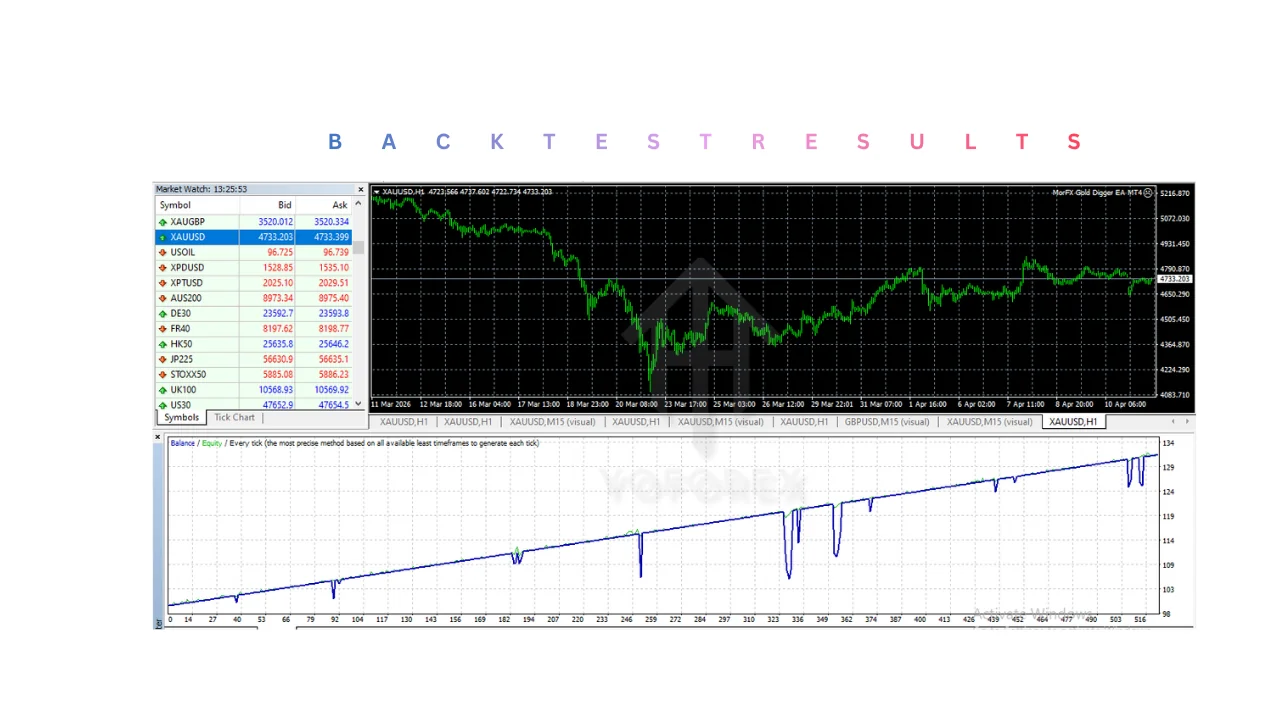Open the chart's symbol dropdown triangle
The height and width of the screenshot is (720, 1280).
(377, 192)
